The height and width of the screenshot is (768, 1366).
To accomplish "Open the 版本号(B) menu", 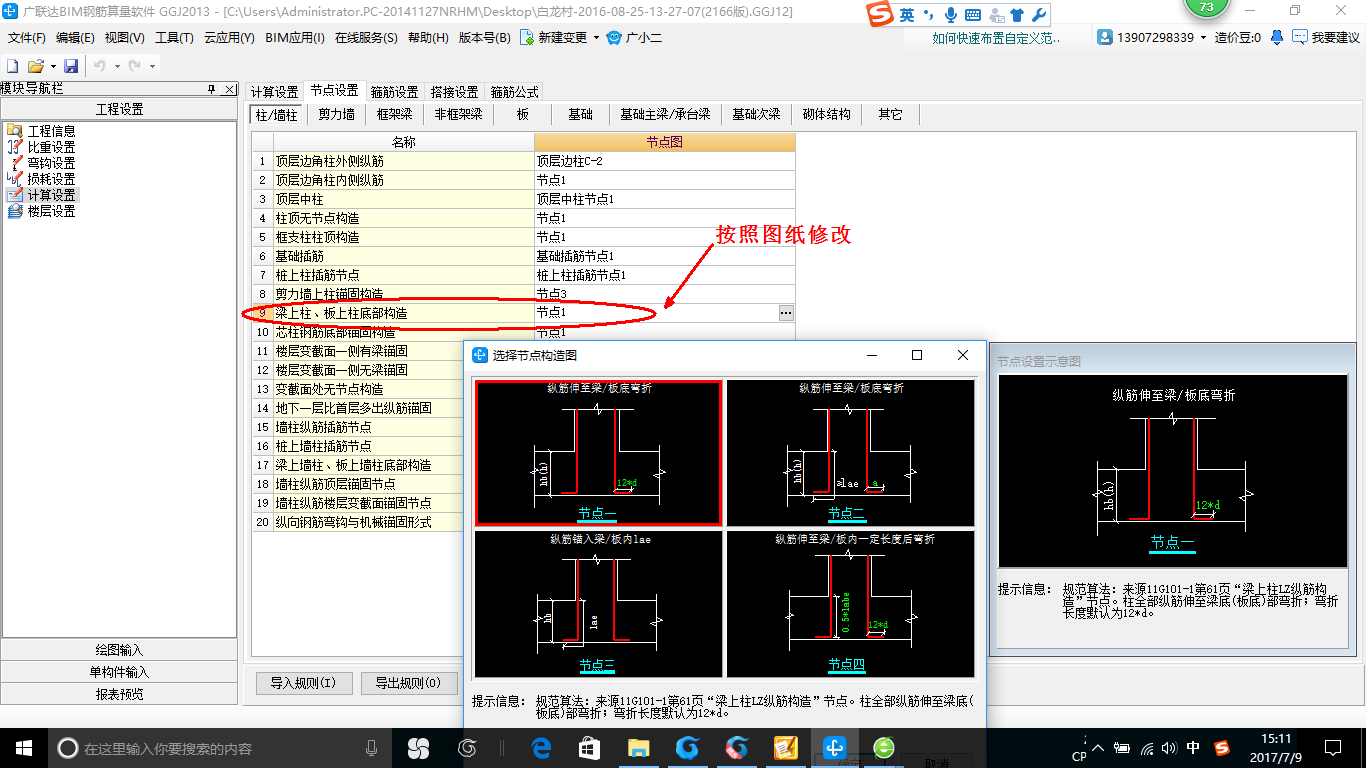I will [484, 38].
